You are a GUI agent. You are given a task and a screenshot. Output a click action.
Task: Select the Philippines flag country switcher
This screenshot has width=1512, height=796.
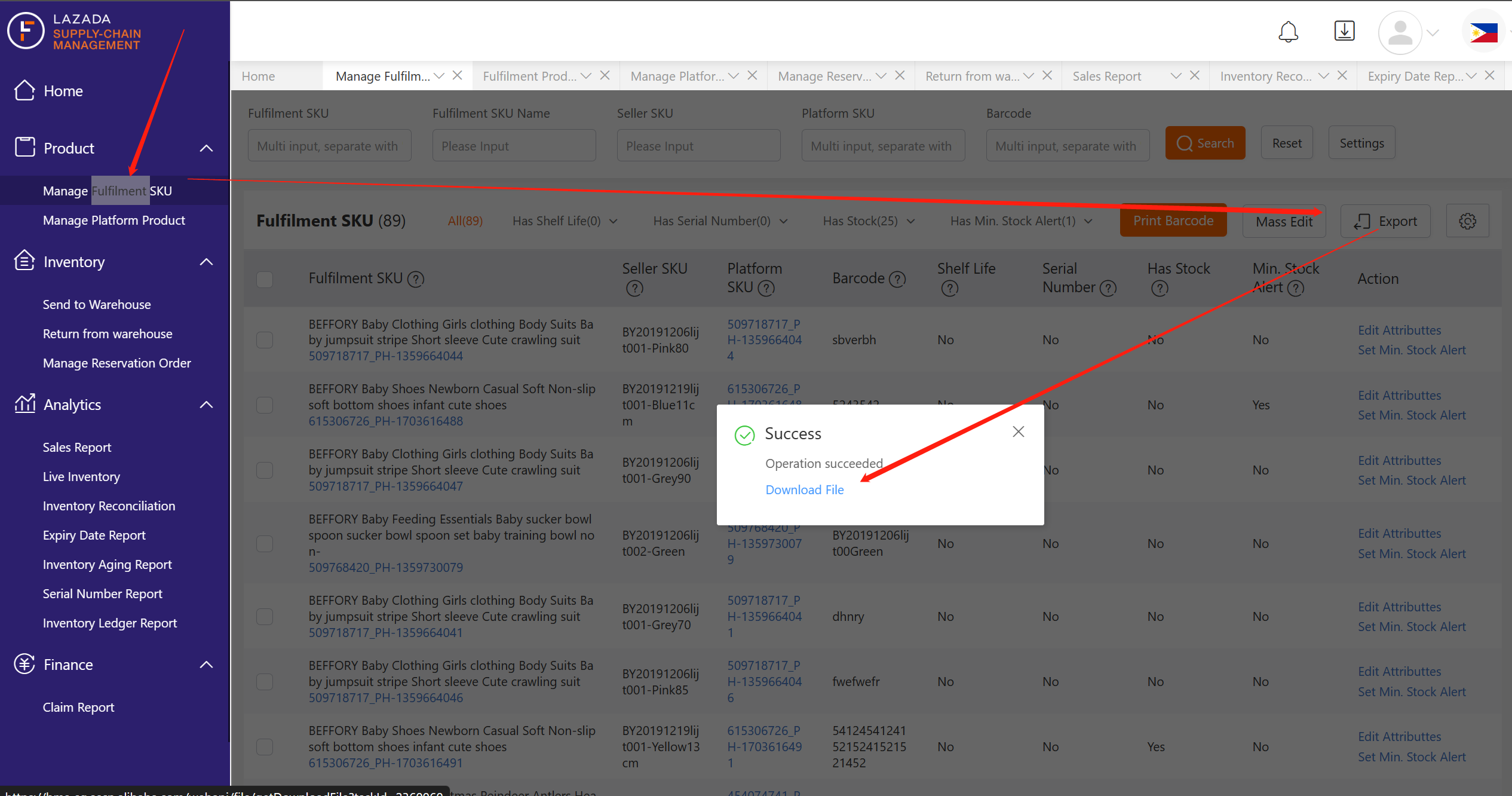(1484, 33)
